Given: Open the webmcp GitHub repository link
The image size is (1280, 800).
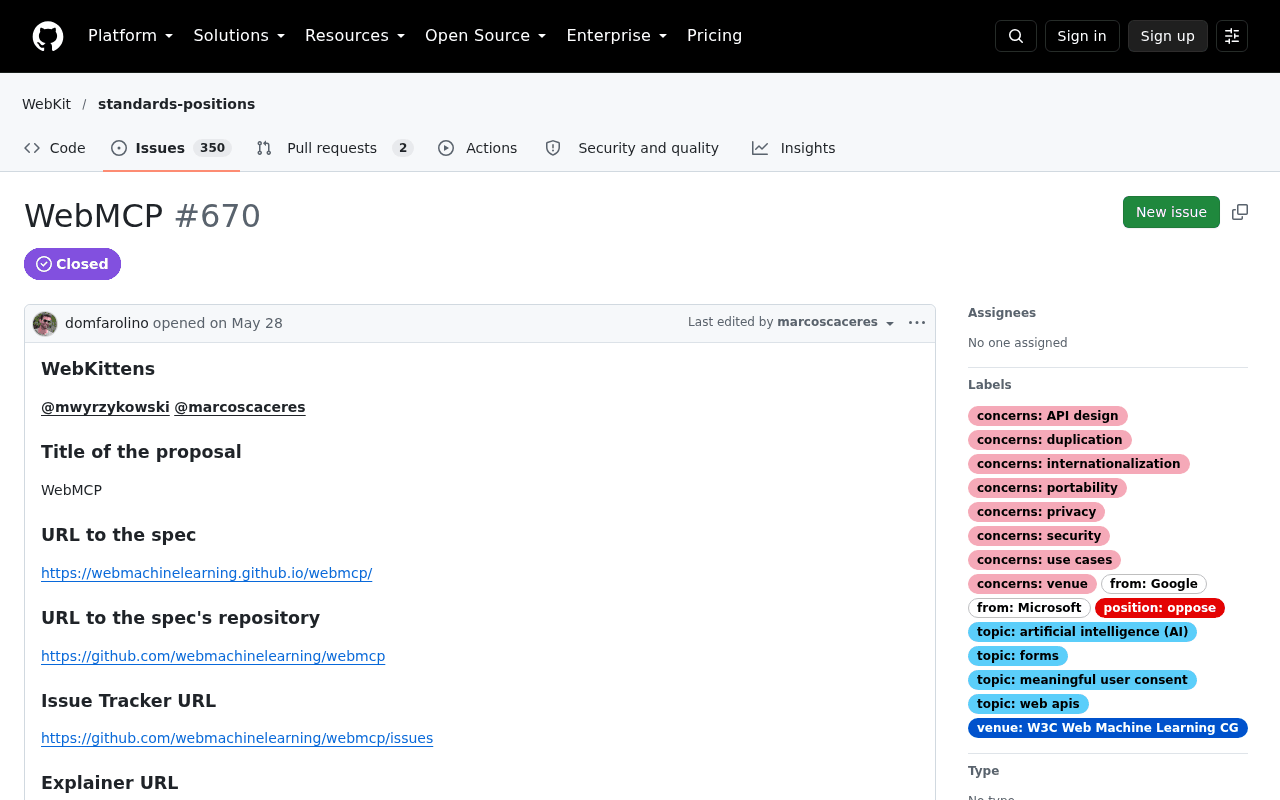Looking at the screenshot, I should [x=213, y=656].
